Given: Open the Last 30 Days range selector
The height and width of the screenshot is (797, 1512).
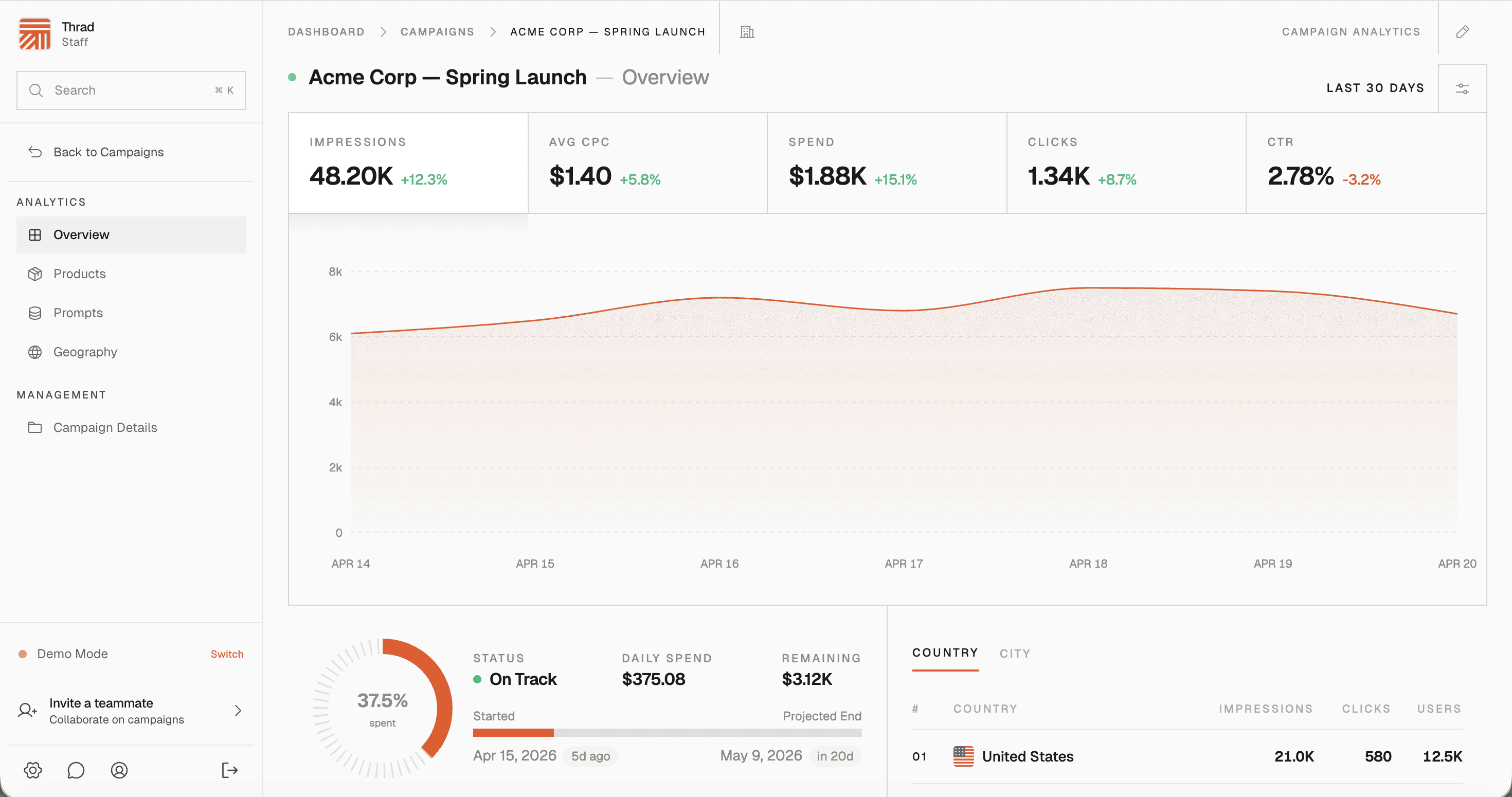Looking at the screenshot, I should point(1375,88).
